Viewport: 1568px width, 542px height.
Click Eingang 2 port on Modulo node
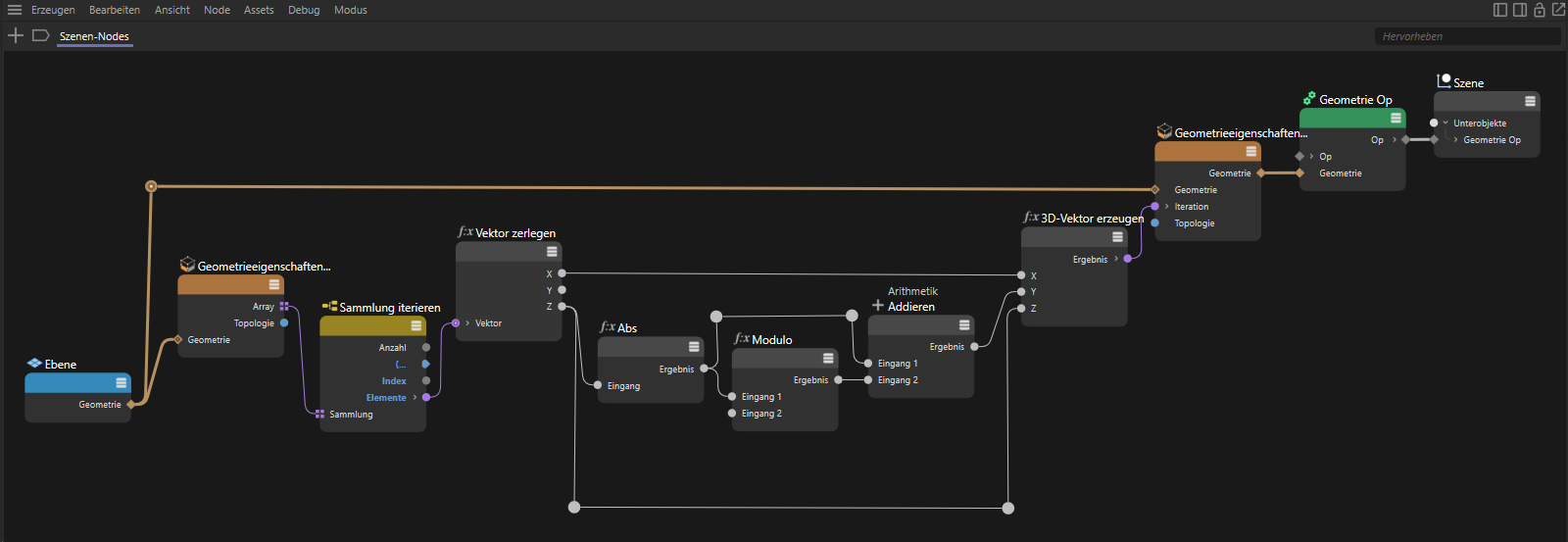click(732, 414)
